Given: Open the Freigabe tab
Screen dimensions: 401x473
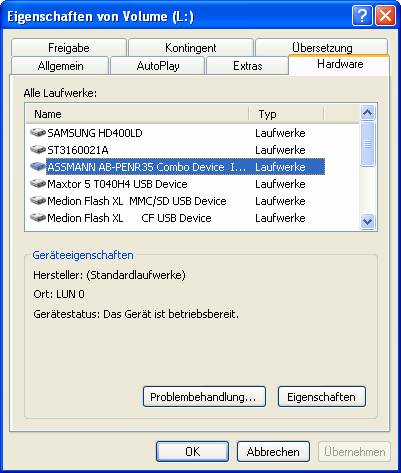Looking at the screenshot, I should 69,47.
